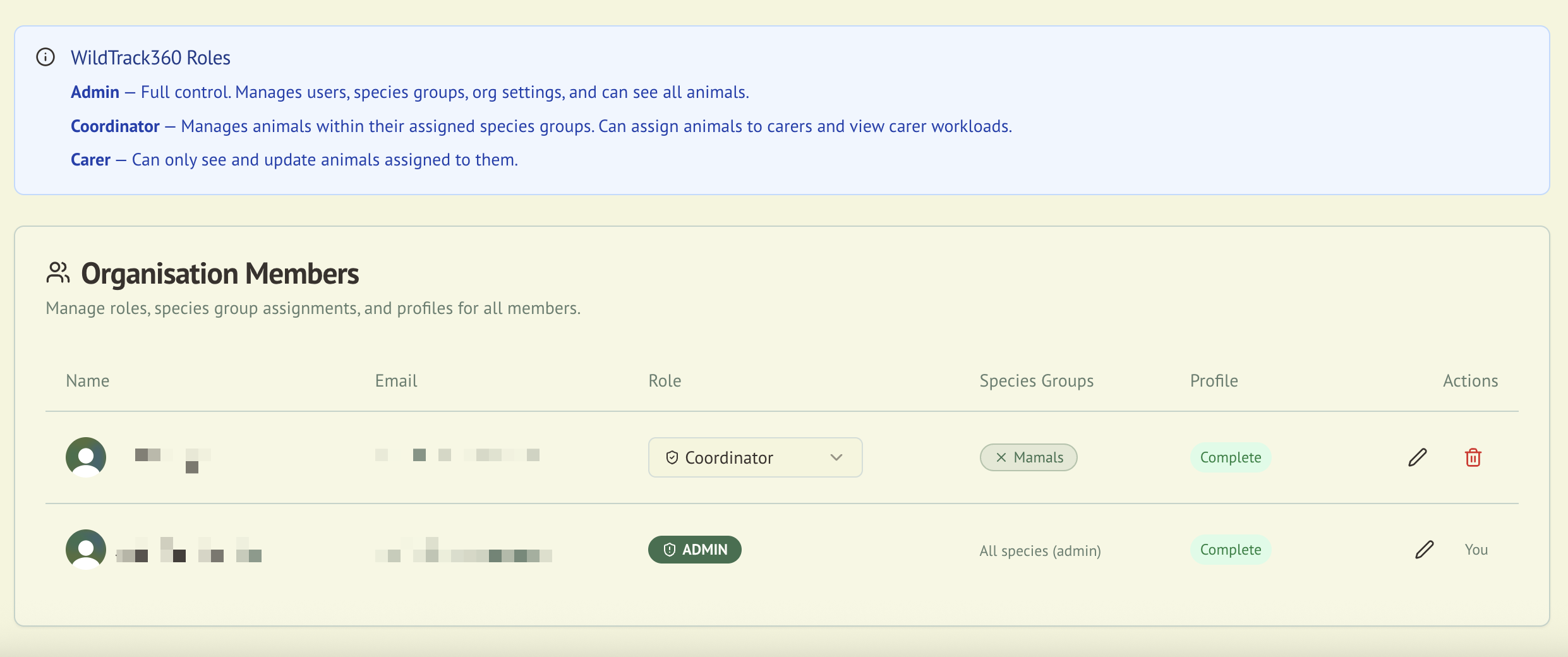Edit the Coordinator member with pencil icon
This screenshot has width=1568, height=657.
(1417, 457)
